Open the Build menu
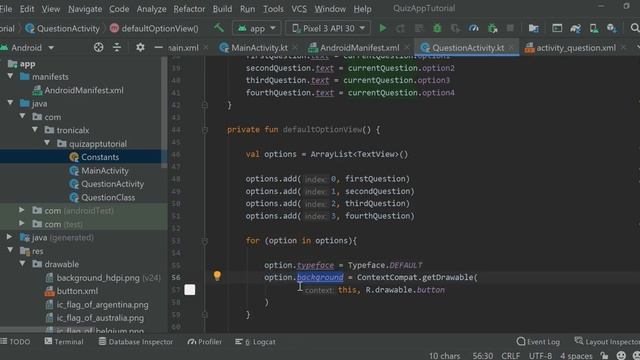 (222, 9)
